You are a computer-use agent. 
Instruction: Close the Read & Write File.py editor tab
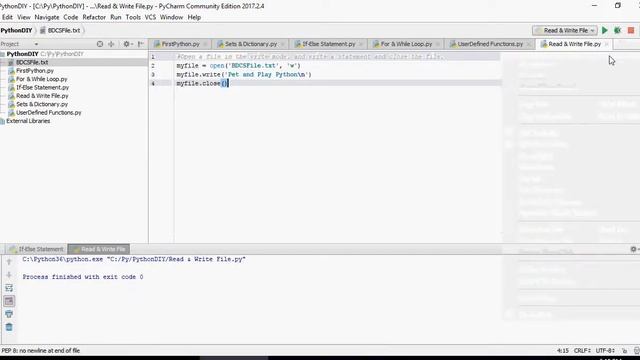point(607,44)
